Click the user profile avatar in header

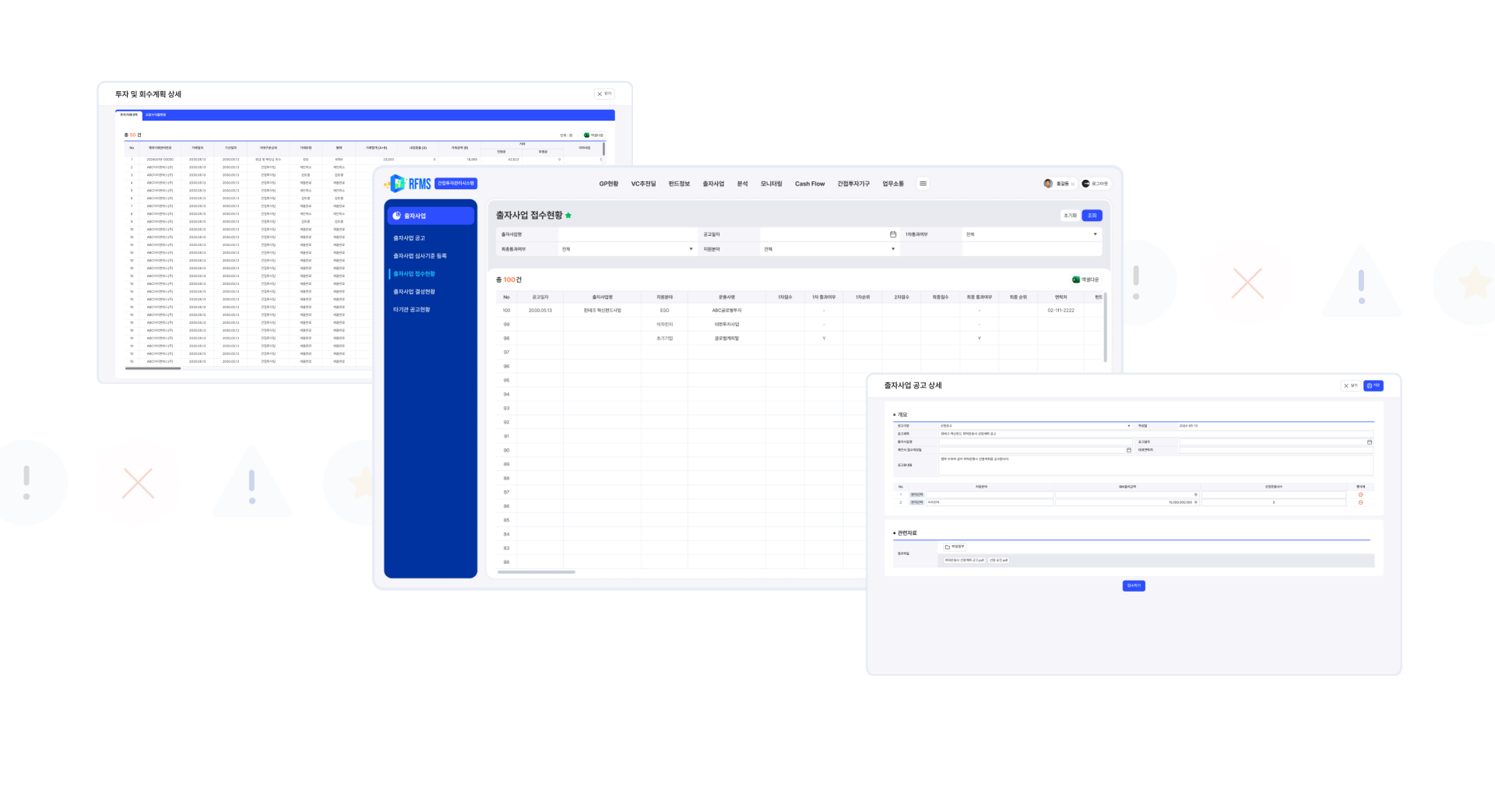(x=1048, y=184)
